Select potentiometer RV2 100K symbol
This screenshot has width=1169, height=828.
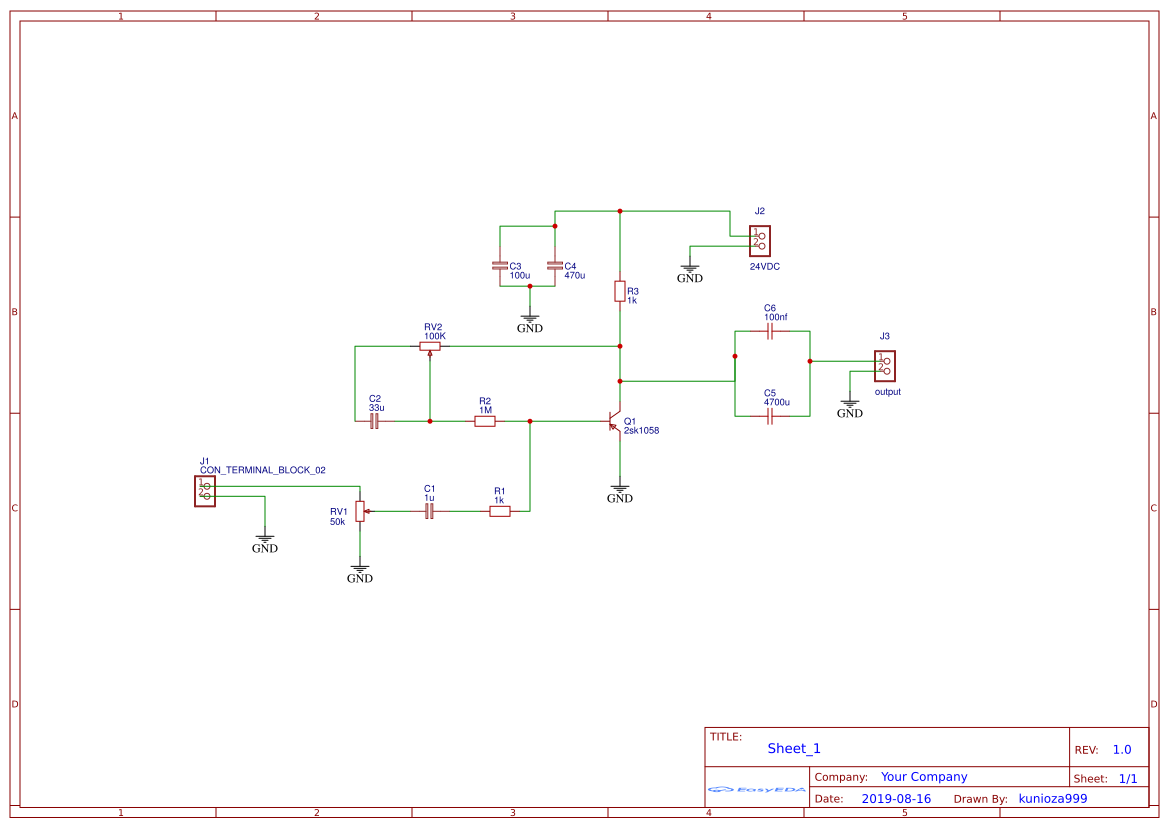tap(432, 347)
